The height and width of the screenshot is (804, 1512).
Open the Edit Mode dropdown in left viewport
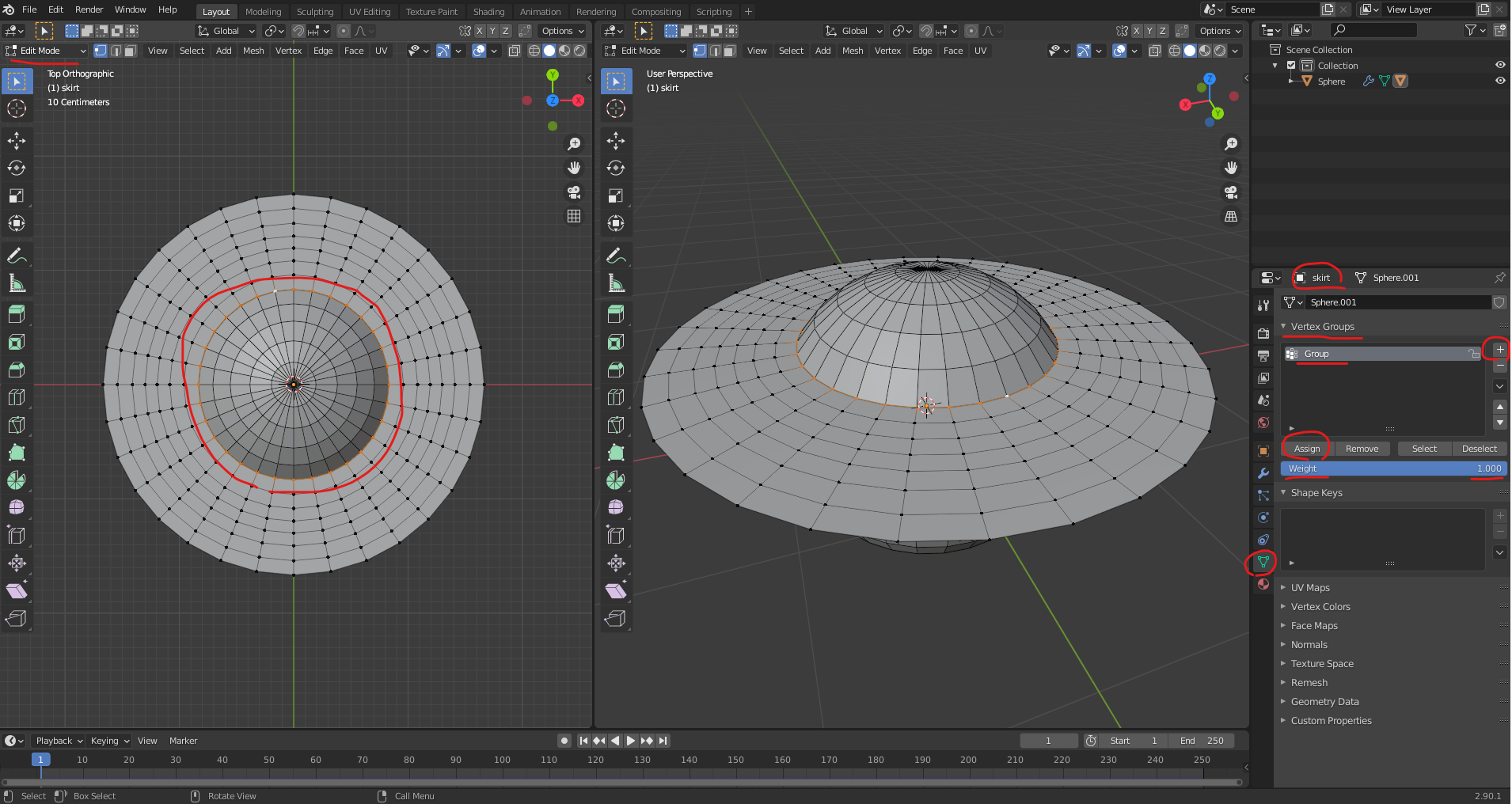click(46, 51)
